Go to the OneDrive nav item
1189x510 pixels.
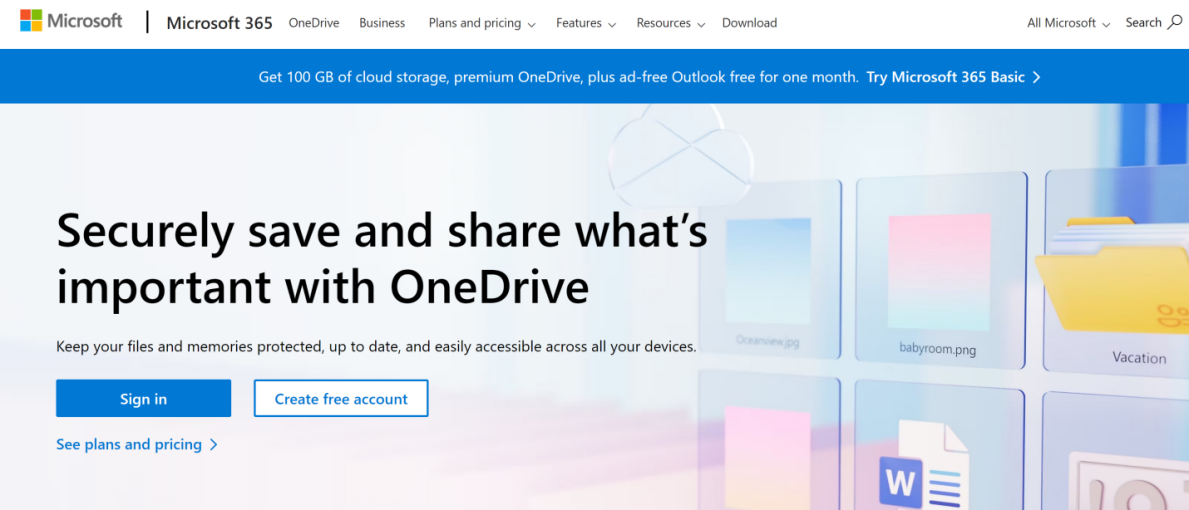point(314,23)
